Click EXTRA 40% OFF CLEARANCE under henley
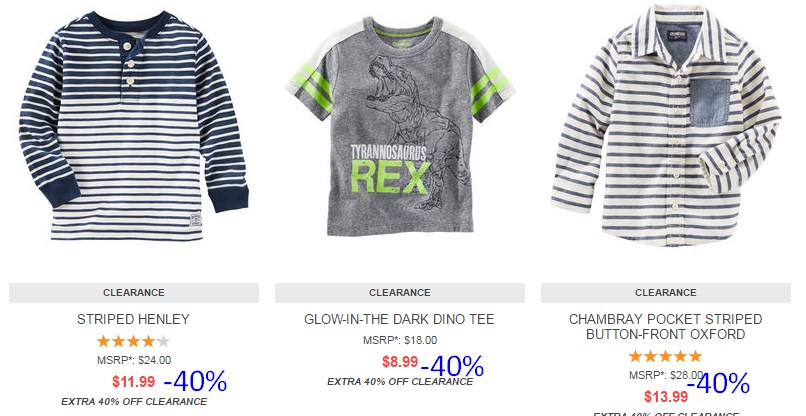Image resolution: width=806 pixels, height=416 pixels. (x=134, y=402)
